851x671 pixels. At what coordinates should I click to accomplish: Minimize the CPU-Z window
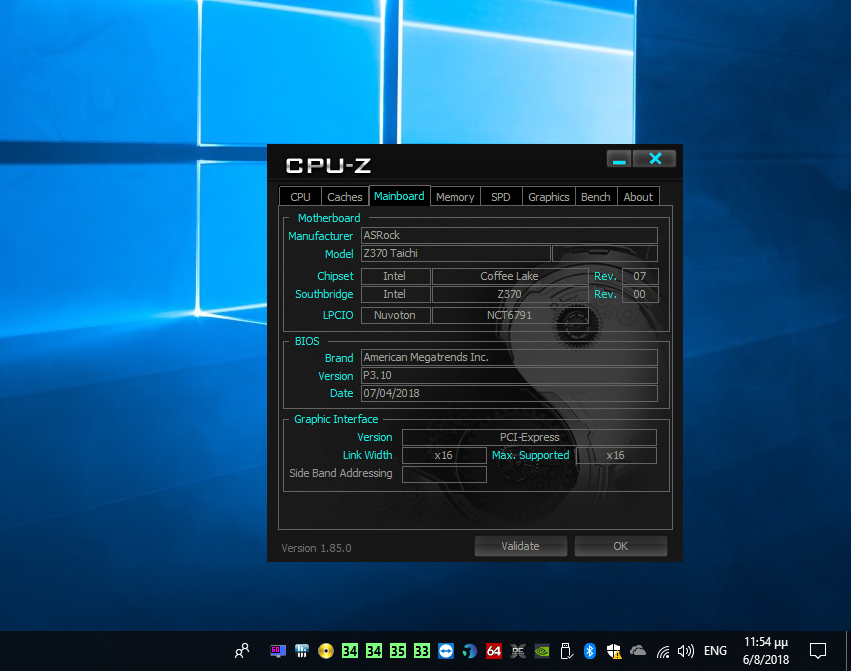click(619, 159)
